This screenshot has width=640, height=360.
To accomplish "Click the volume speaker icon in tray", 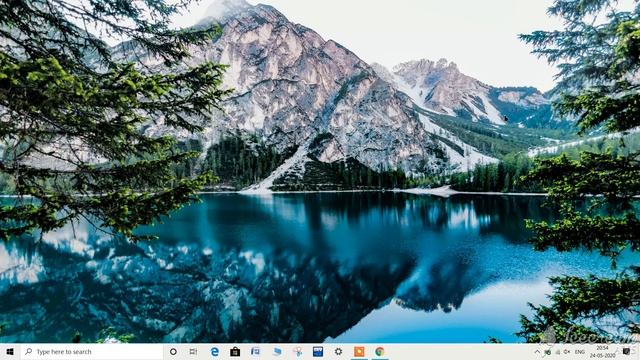I will point(567,351).
